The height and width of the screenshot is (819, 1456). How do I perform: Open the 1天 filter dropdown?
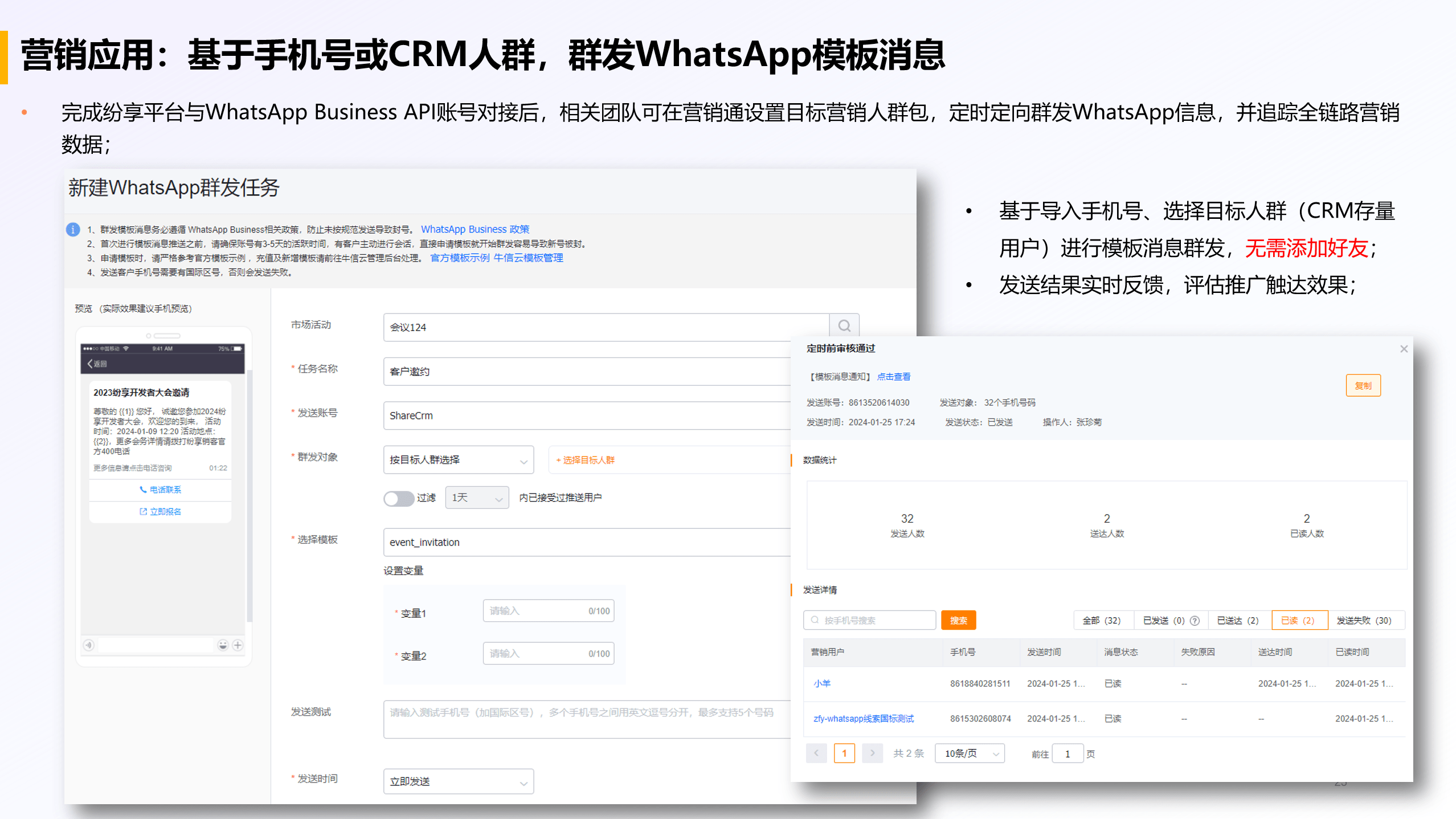477,498
